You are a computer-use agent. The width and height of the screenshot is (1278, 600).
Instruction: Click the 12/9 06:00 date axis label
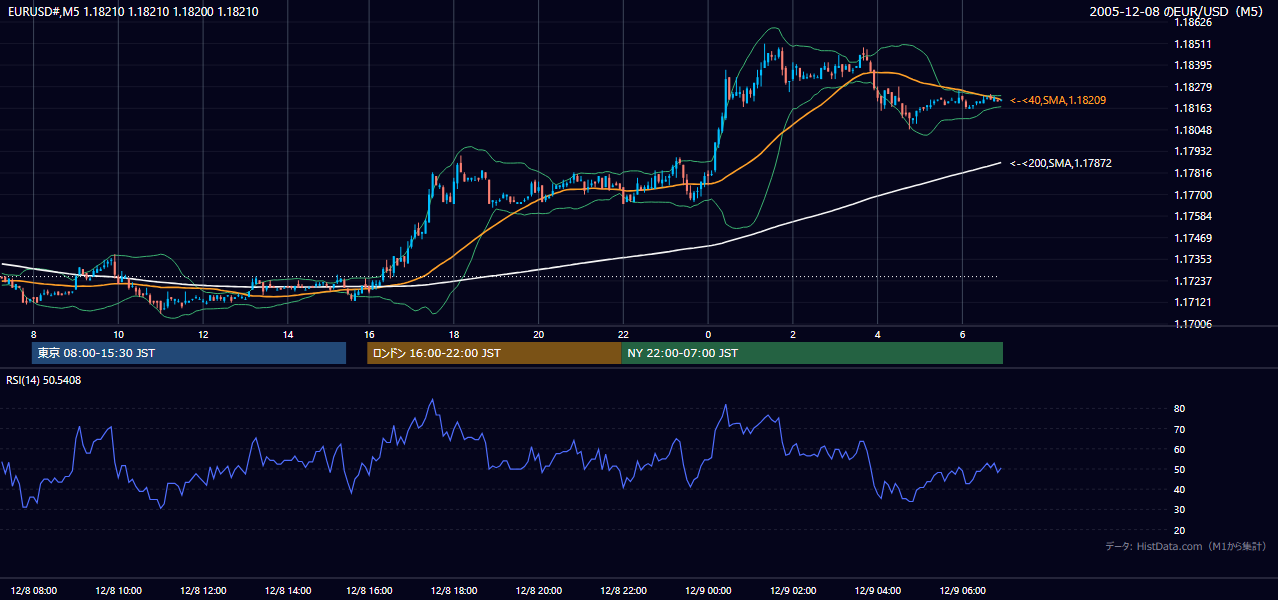click(961, 590)
